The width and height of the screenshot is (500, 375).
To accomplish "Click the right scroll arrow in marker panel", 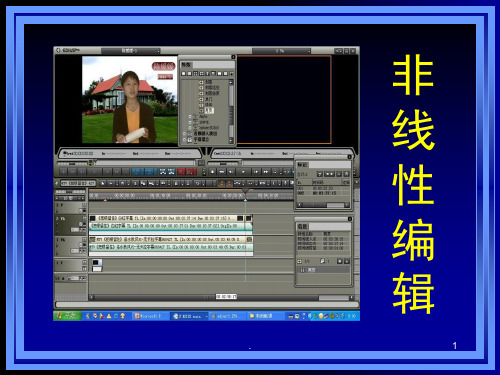I will pyautogui.click(x=347, y=205).
